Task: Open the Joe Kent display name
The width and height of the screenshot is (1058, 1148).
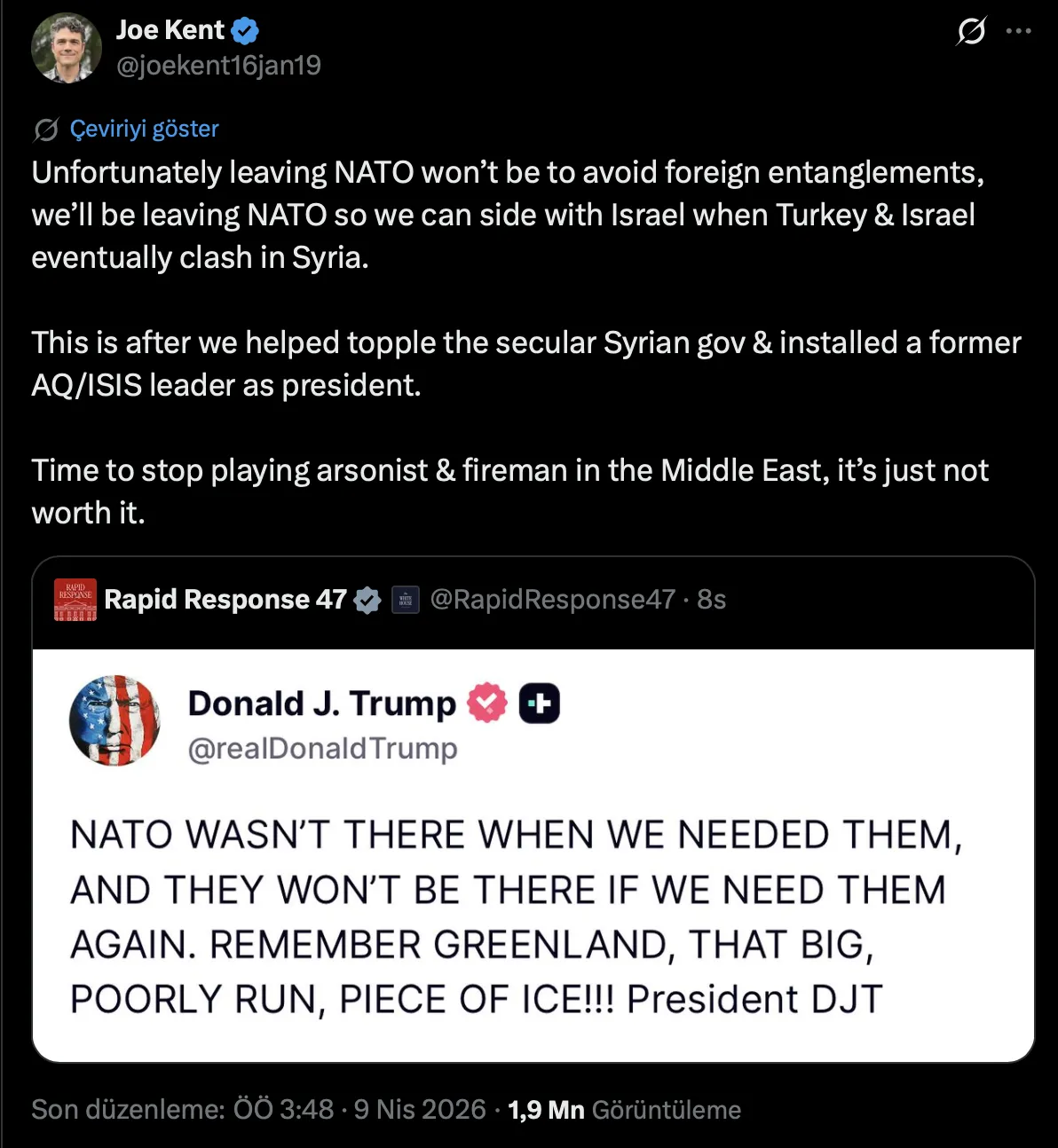Action: point(170,30)
